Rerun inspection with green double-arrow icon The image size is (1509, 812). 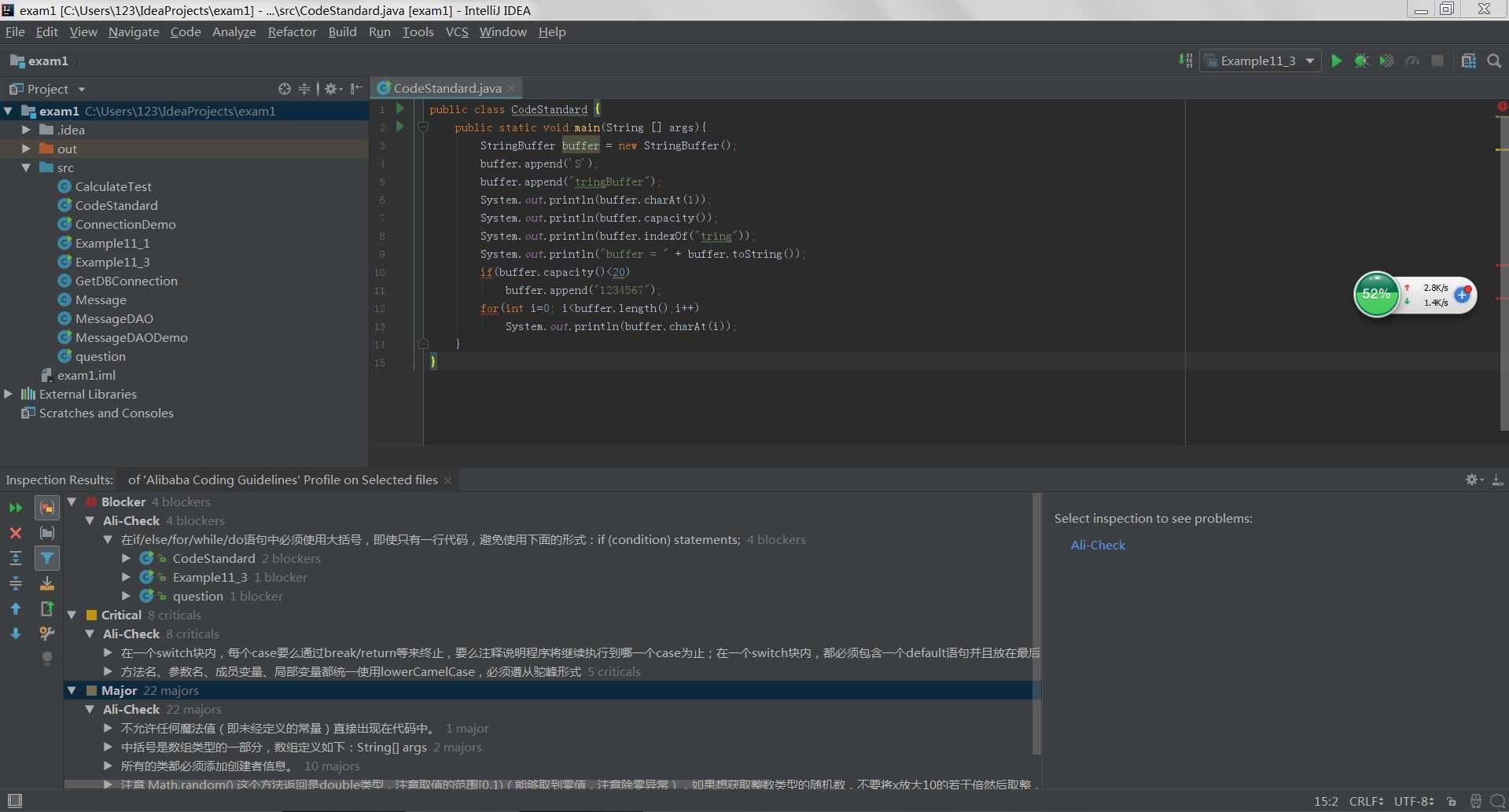tap(16, 508)
